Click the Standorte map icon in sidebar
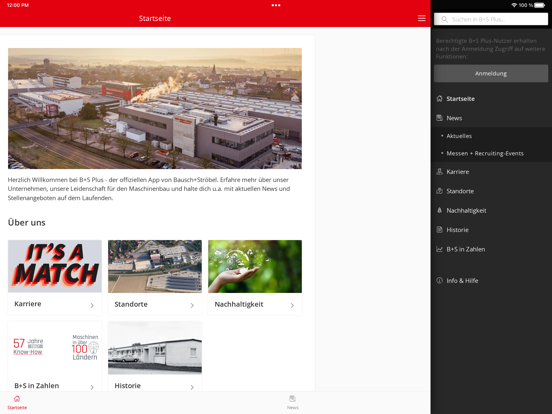This screenshot has height=414, width=552. [439, 191]
